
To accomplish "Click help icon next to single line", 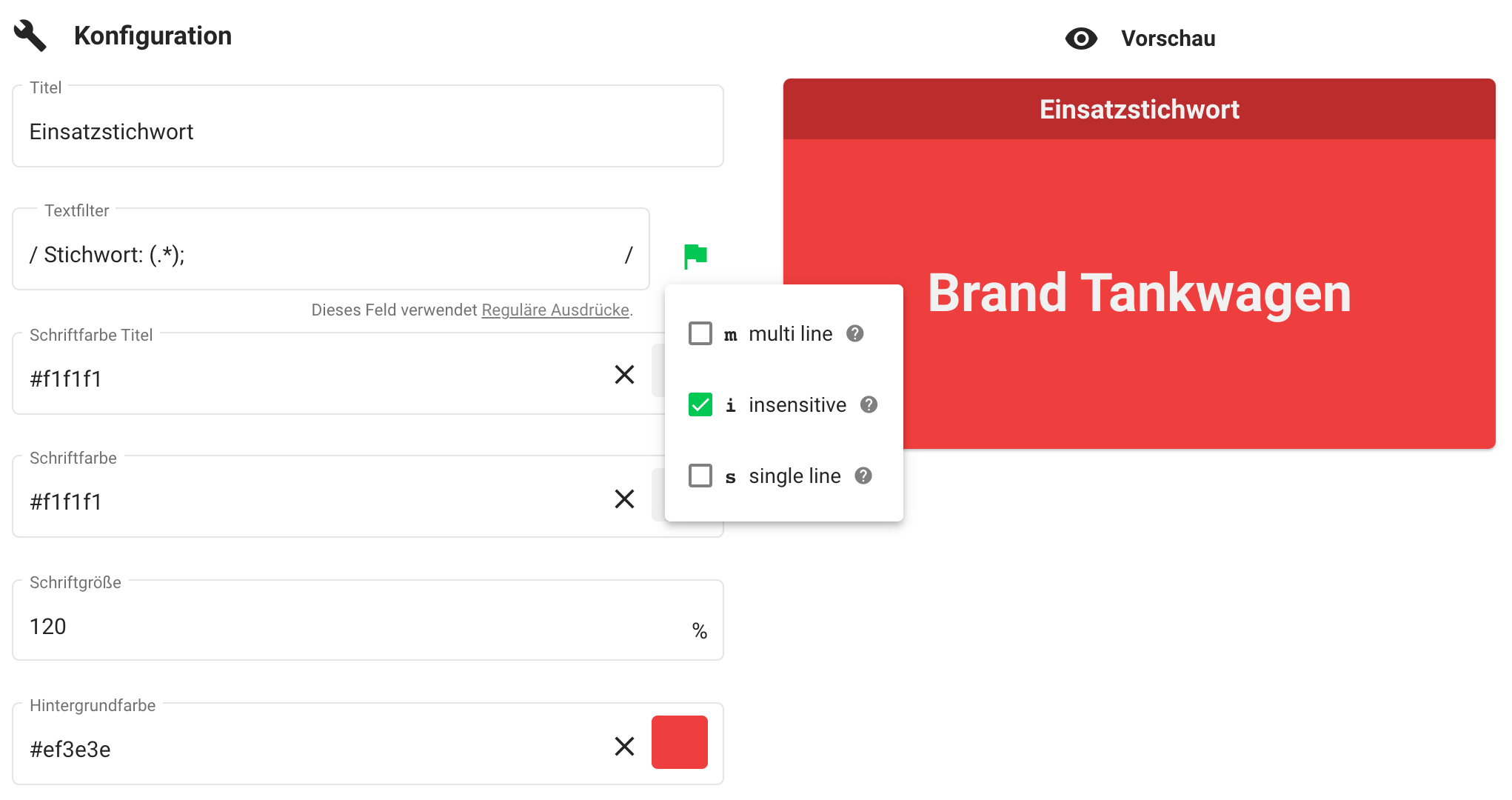I will [863, 476].
